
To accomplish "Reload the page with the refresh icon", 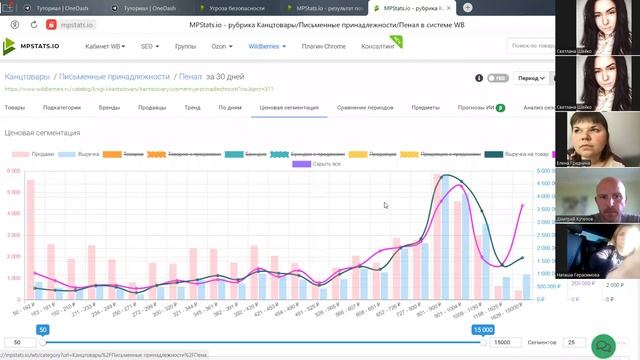I will 34,25.
